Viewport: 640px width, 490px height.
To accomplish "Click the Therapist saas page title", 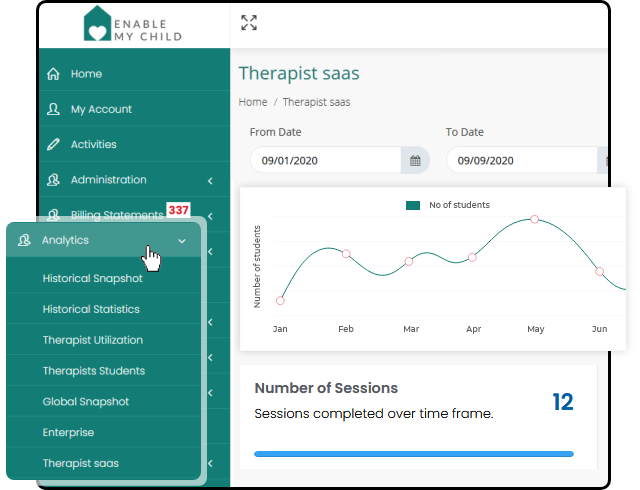I will (x=299, y=74).
